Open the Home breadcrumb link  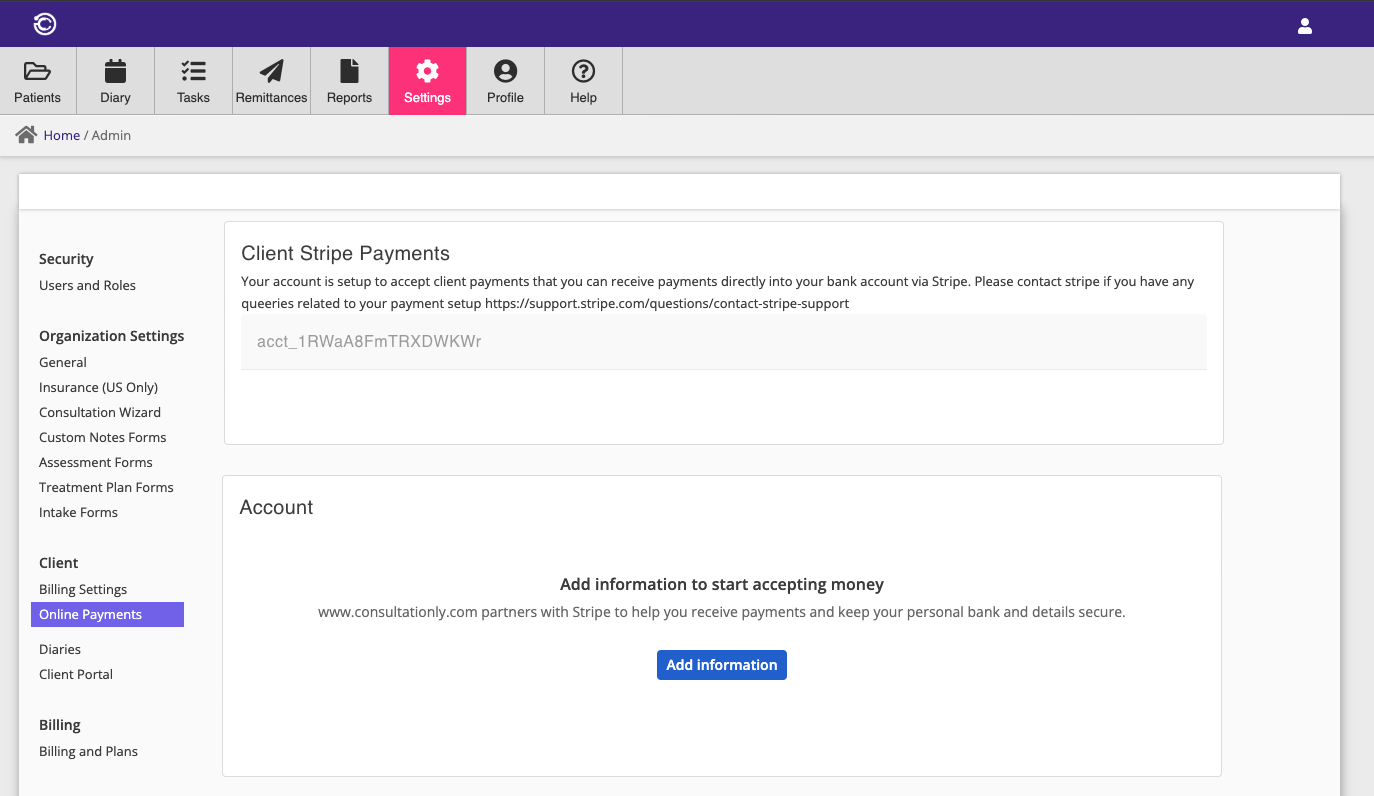click(61, 135)
